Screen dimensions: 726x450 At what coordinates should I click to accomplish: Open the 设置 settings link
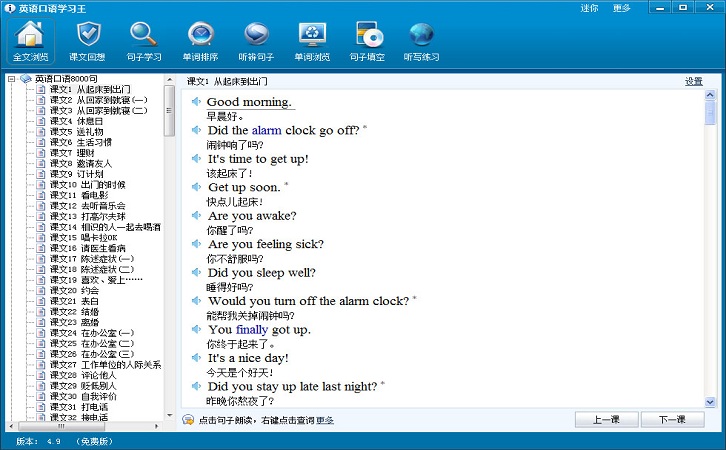pyautogui.click(x=694, y=81)
